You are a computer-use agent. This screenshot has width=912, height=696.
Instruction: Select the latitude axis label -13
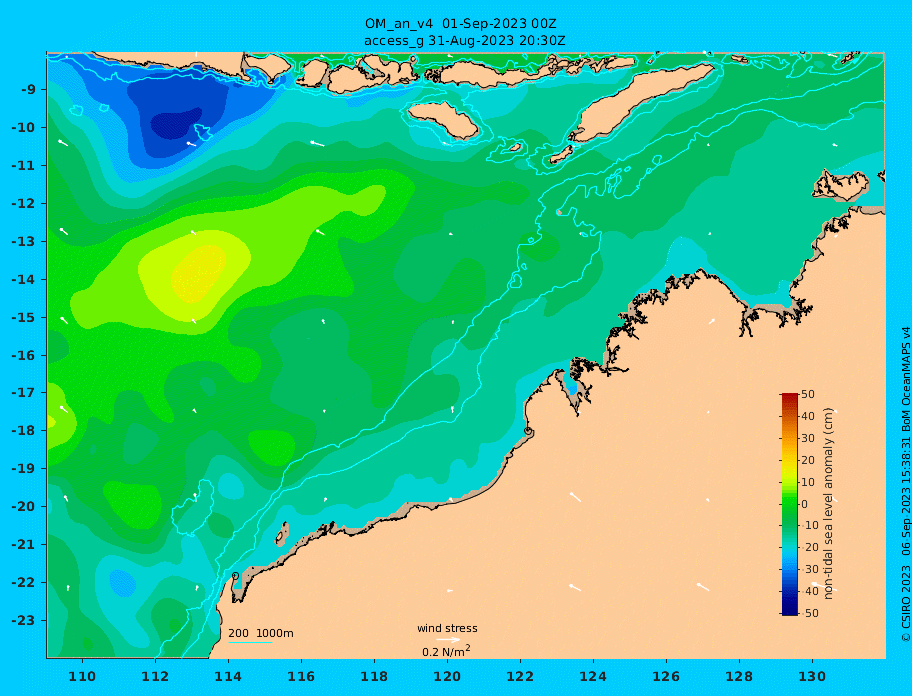pos(24,241)
